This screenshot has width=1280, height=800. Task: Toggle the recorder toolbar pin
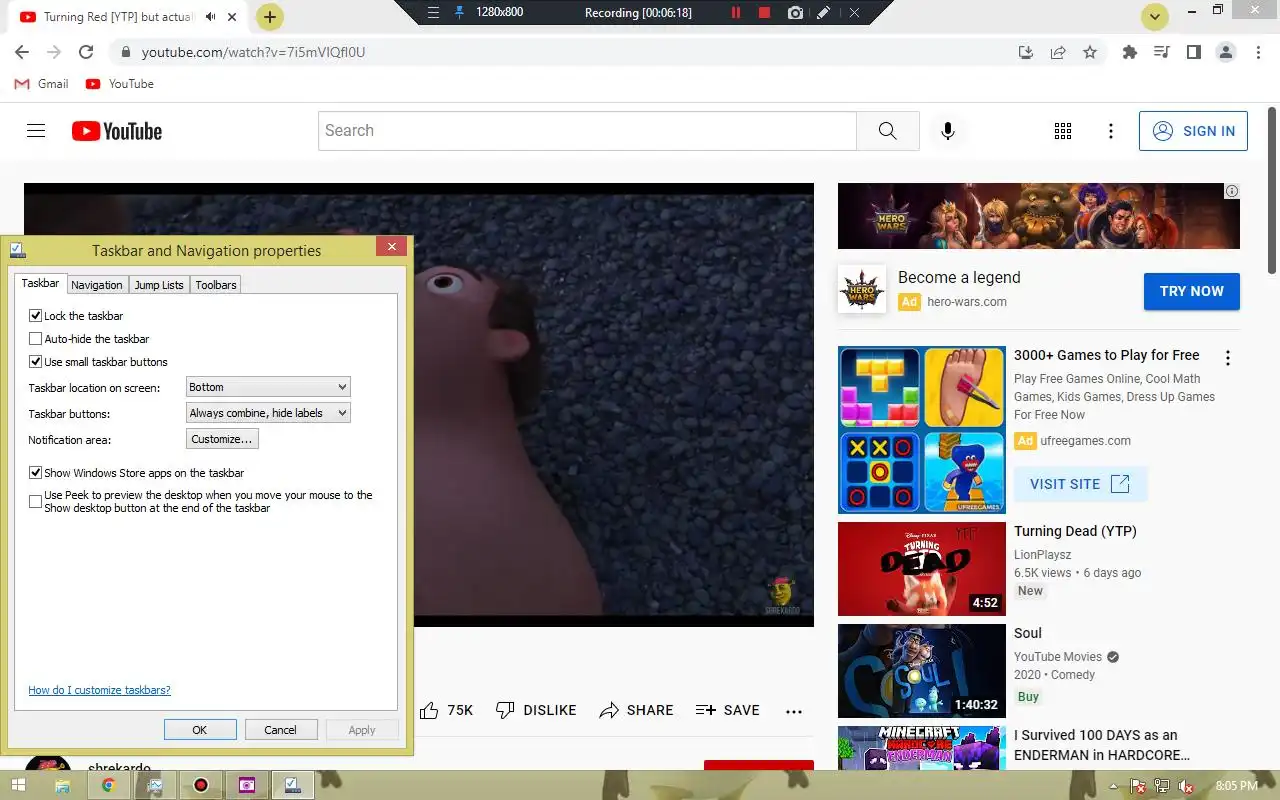coord(459,13)
